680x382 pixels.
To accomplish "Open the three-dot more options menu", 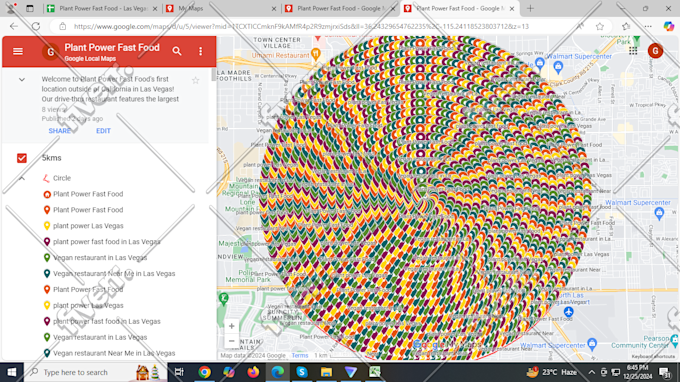I will 200,51.
